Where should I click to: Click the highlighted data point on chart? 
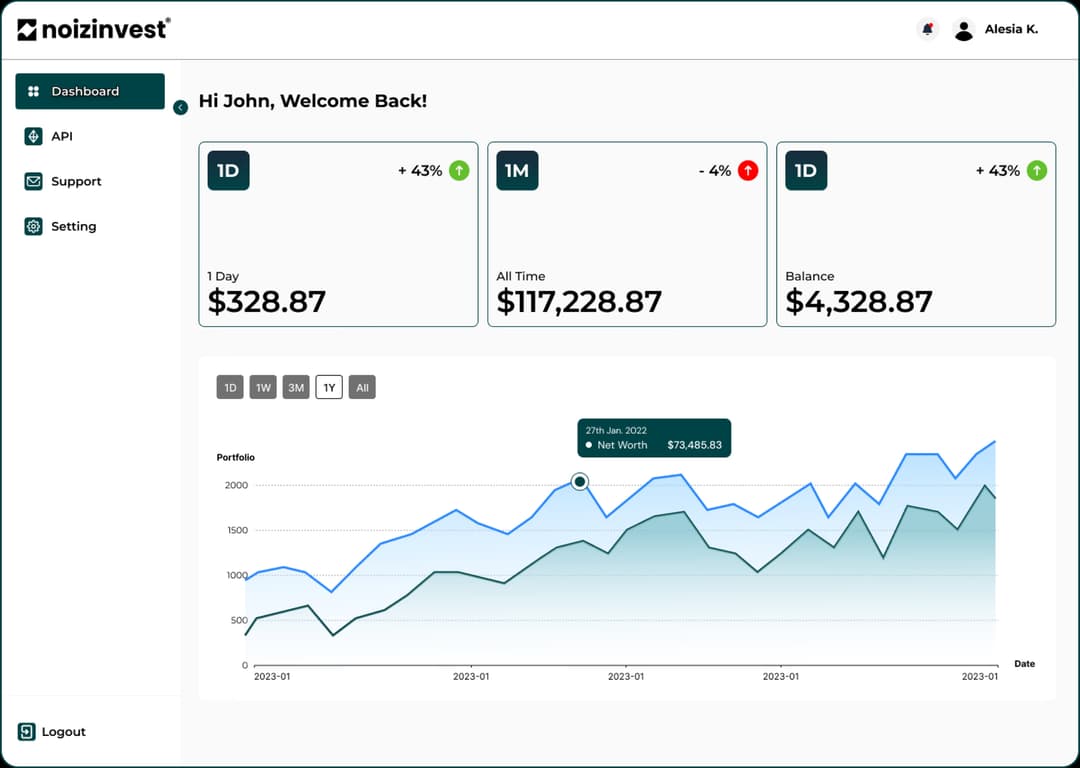point(580,482)
